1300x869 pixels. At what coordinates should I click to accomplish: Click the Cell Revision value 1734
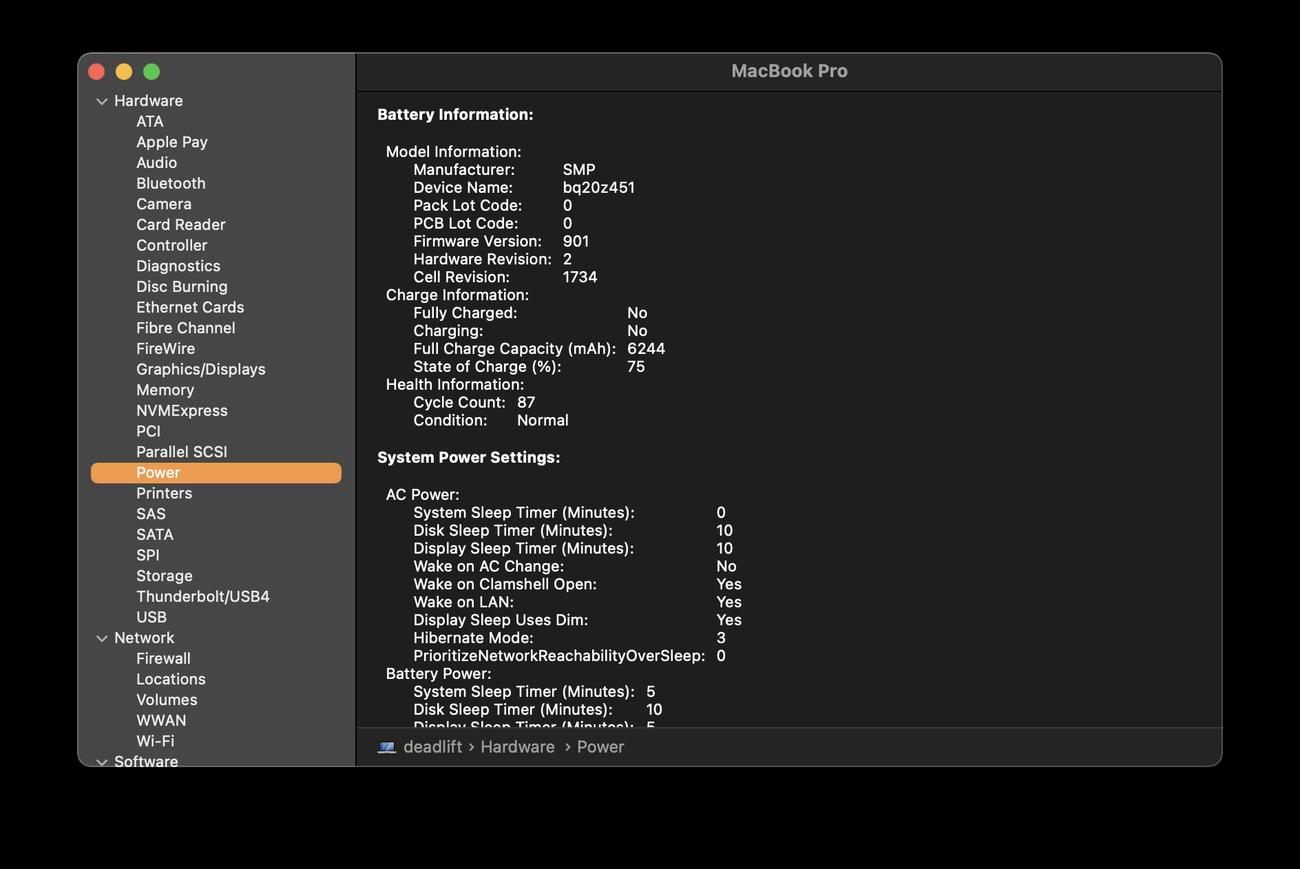tap(580, 278)
